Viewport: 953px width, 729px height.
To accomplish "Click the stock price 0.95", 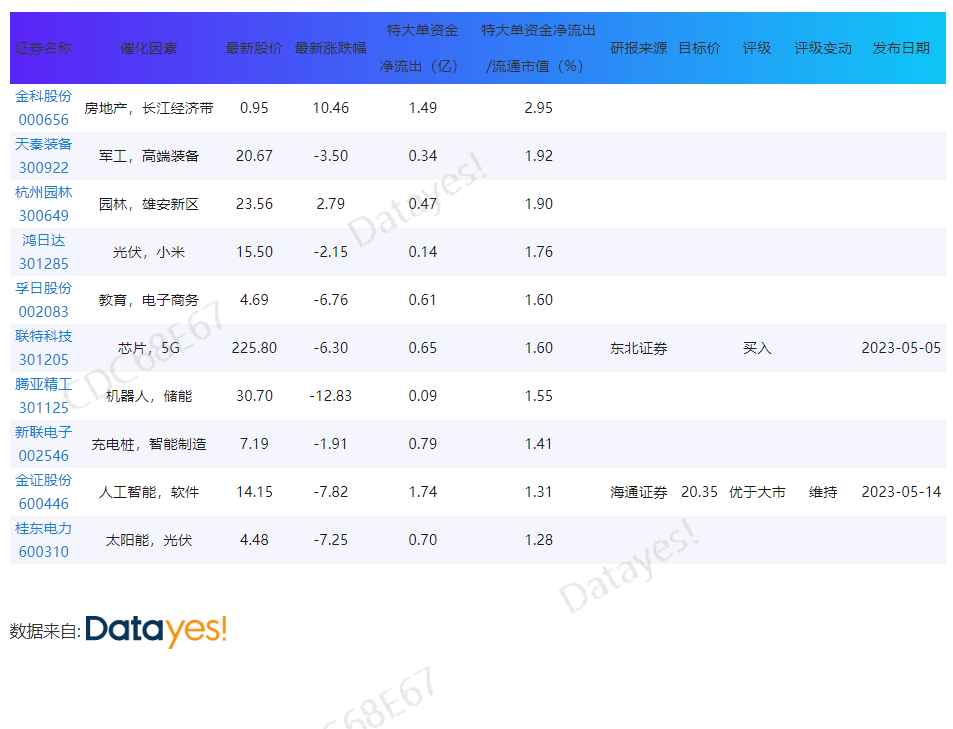I will [x=254, y=108].
